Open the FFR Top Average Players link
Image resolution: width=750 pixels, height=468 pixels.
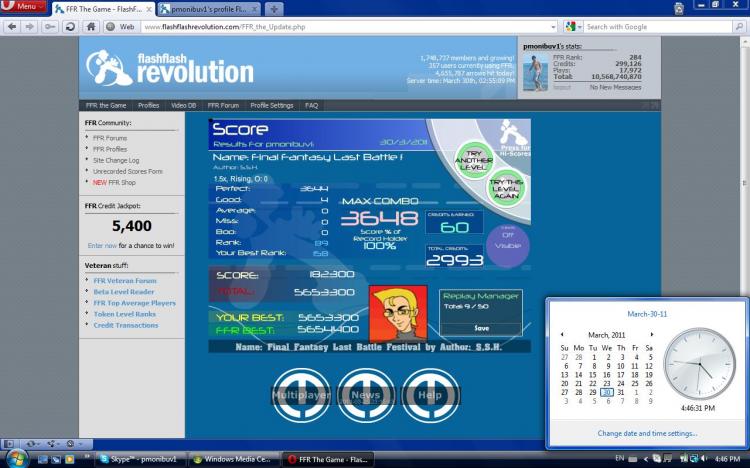134,303
